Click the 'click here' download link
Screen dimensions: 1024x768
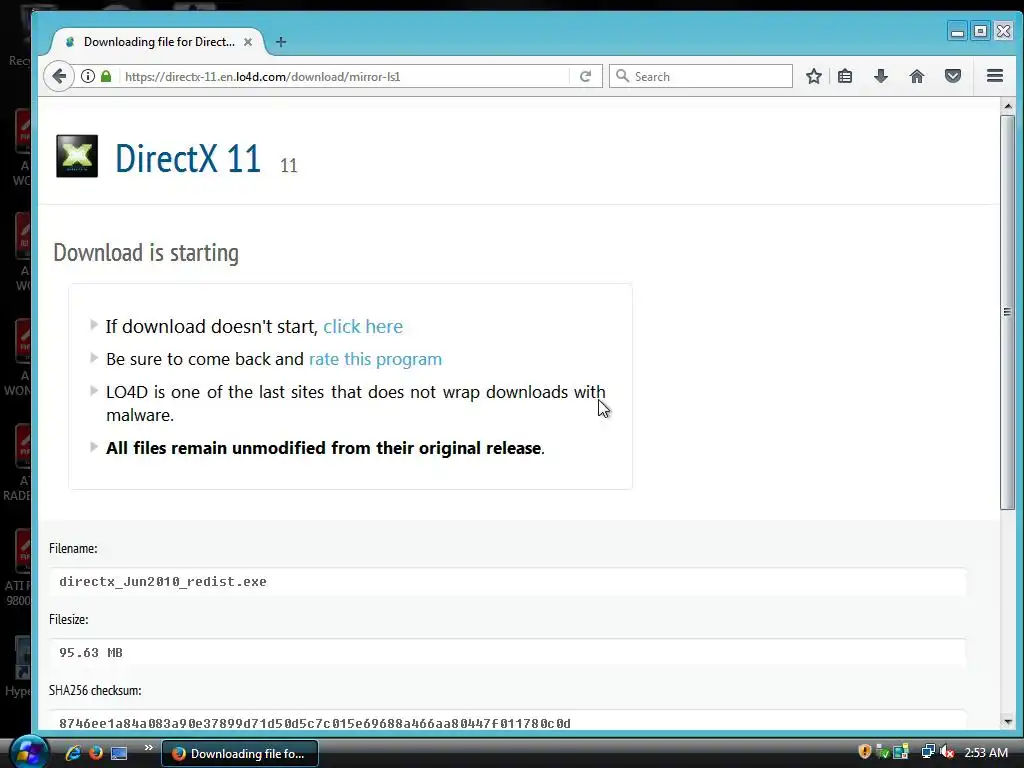(x=363, y=327)
